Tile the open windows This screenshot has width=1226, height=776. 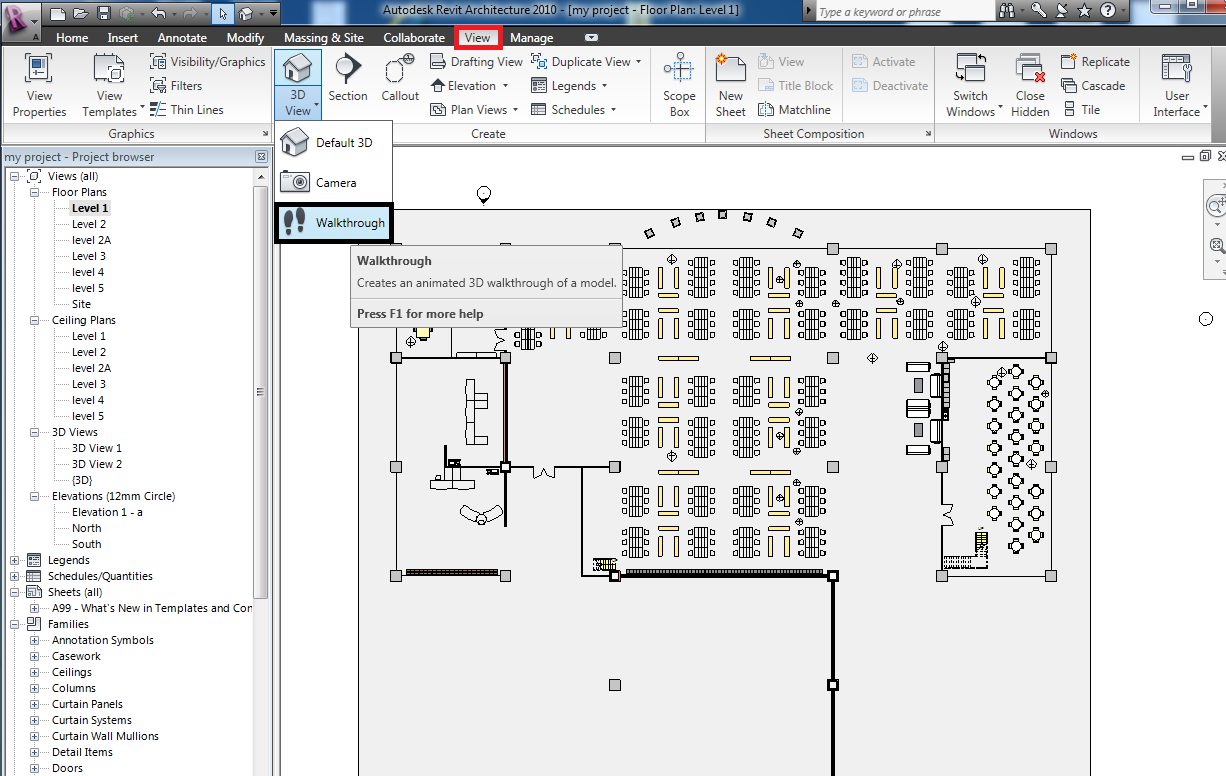[1080, 110]
